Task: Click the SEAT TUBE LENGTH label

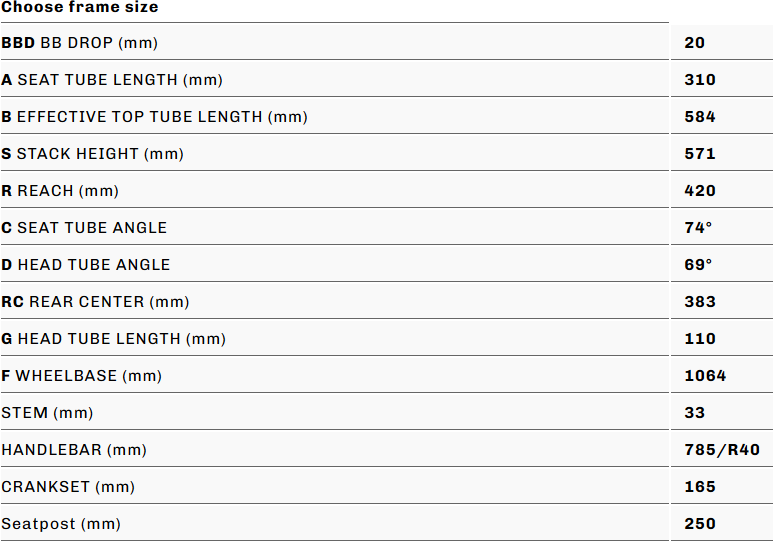Action: click(x=112, y=80)
